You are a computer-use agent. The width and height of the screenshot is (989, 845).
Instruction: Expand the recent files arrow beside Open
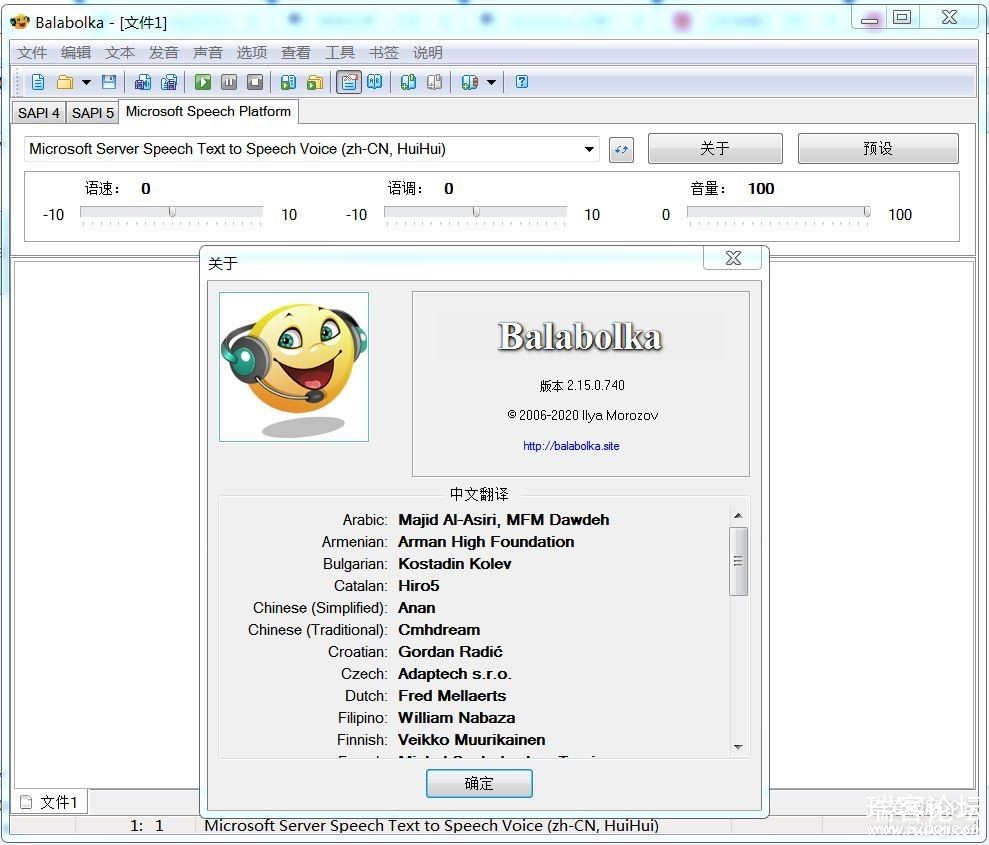click(86, 82)
